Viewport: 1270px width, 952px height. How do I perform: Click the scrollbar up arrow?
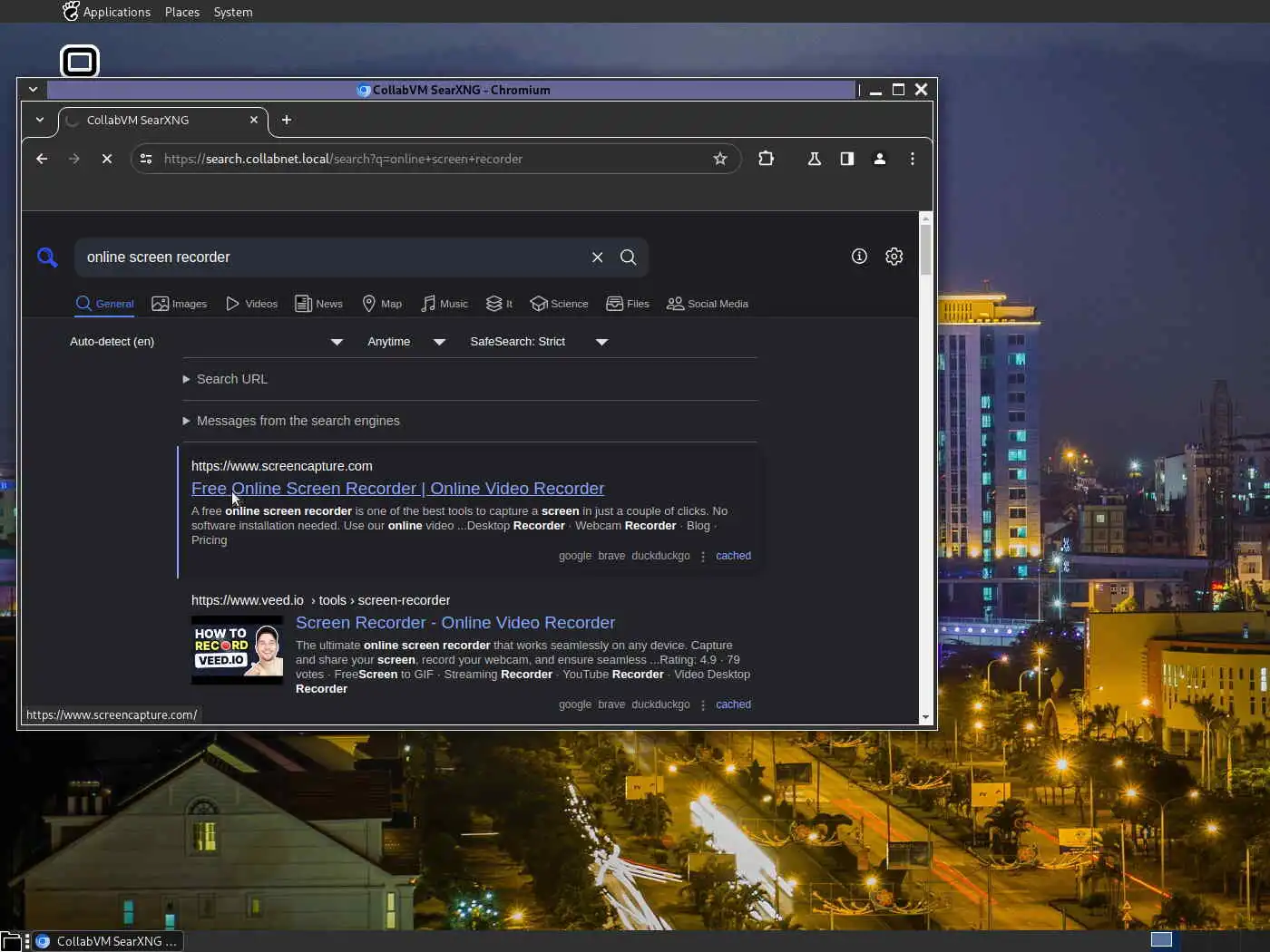click(925, 218)
